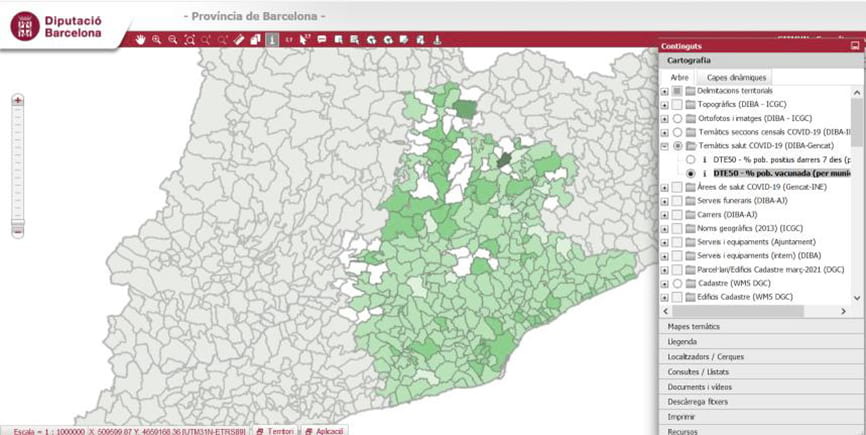The width and height of the screenshot is (866, 435).
Task: Select the pan hand tool
Action: tap(141, 40)
